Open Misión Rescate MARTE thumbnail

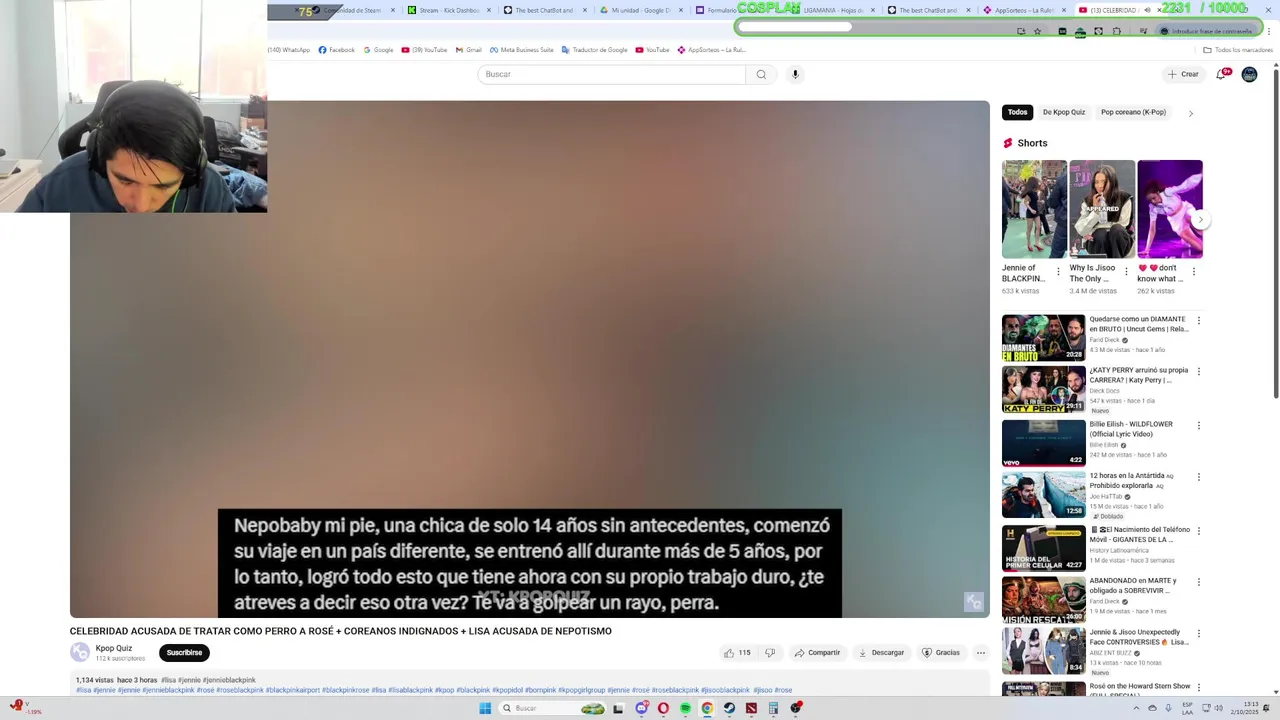[1043, 600]
